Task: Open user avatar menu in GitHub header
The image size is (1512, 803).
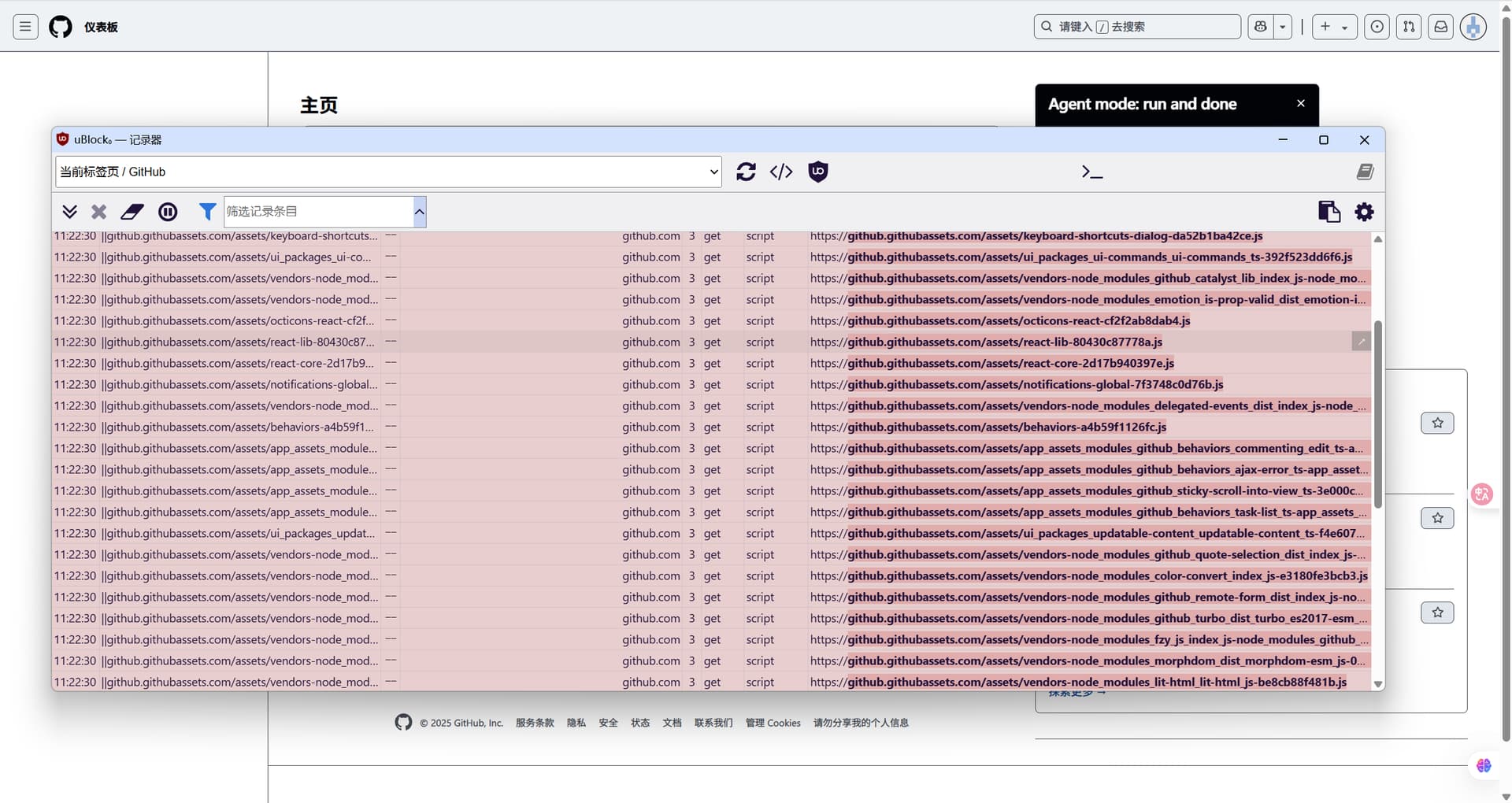Action: point(1473,27)
